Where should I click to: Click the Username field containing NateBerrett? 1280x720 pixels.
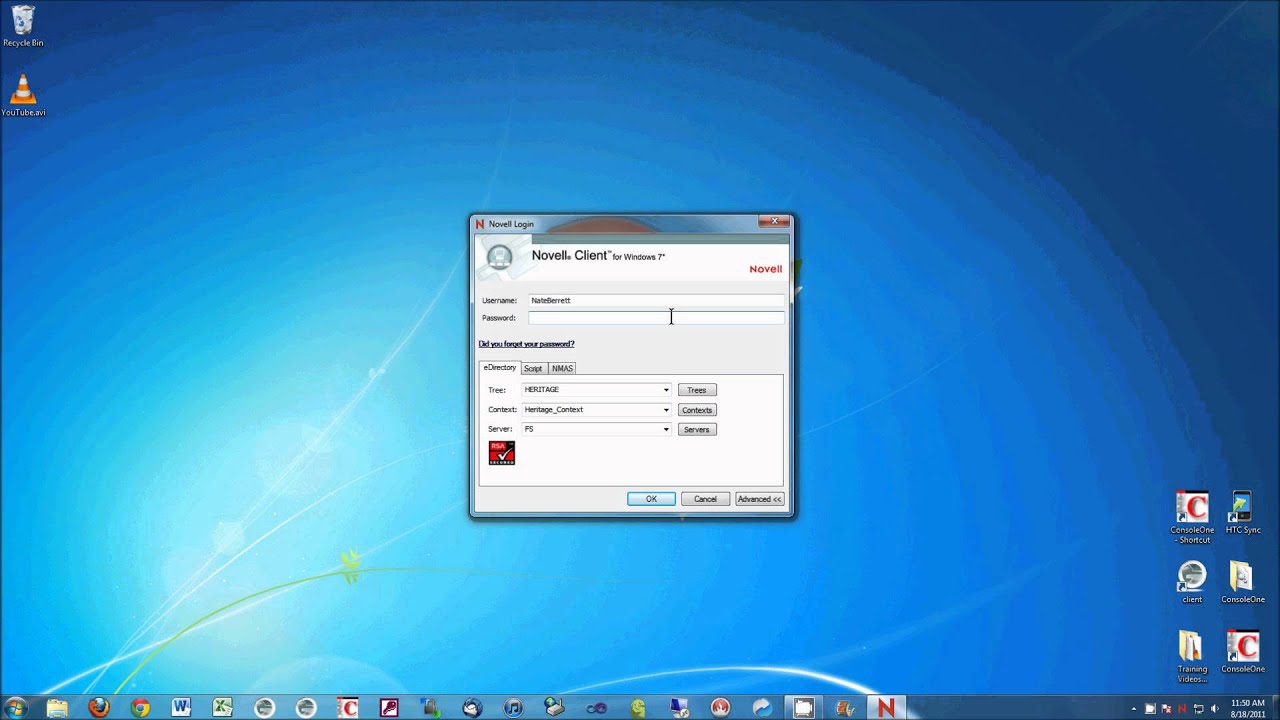[656, 300]
